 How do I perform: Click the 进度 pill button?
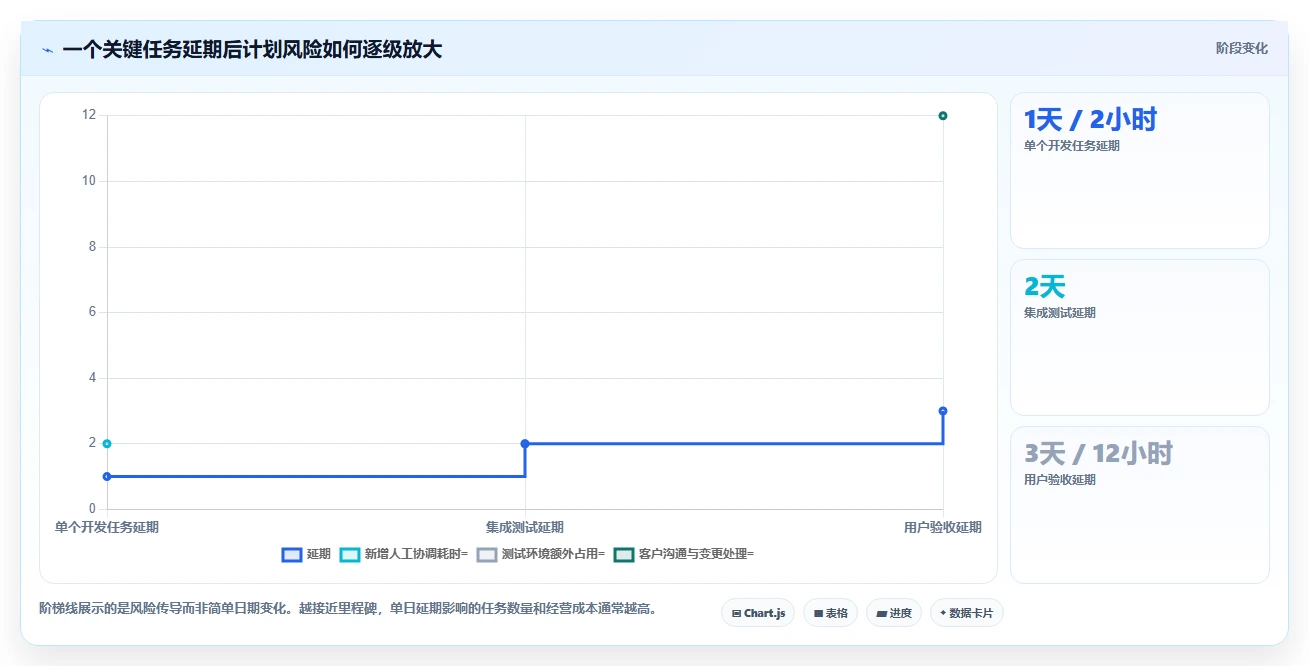click(x=894, y=613)
